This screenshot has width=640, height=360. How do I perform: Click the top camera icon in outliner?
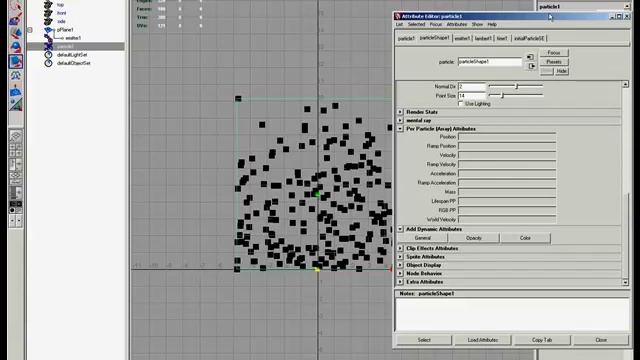48,5
